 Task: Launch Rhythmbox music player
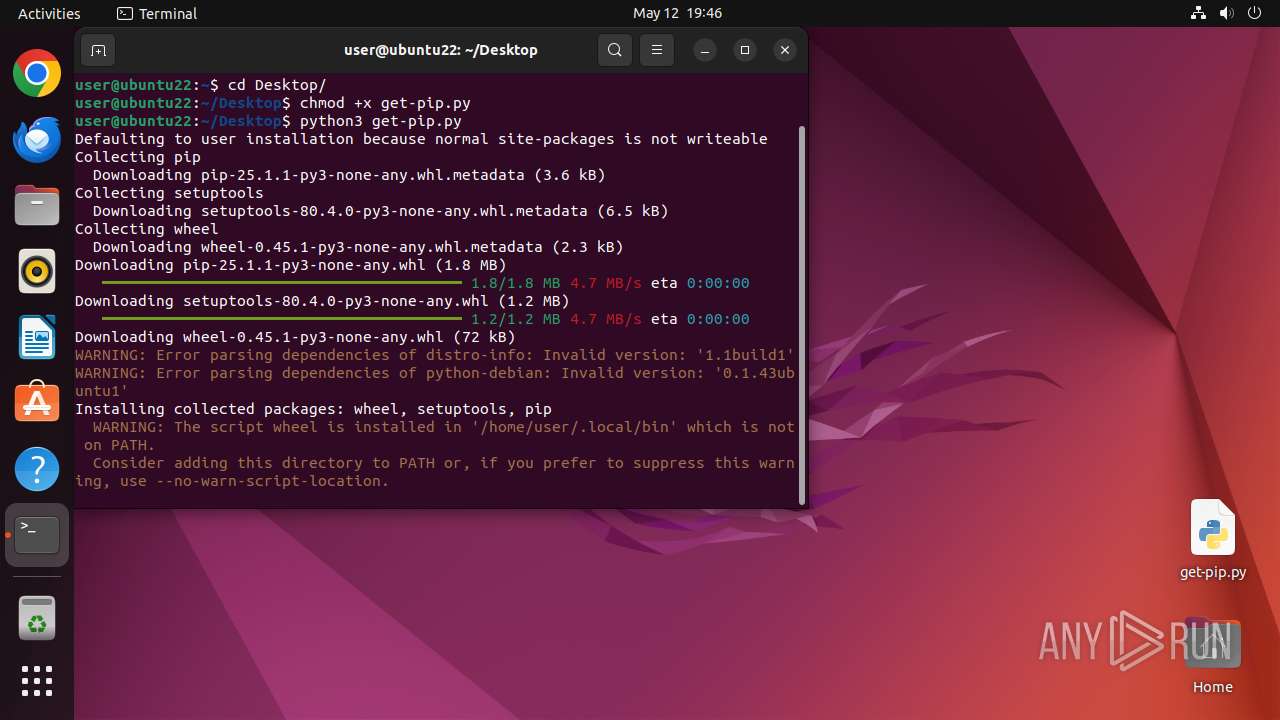[37, 271]
